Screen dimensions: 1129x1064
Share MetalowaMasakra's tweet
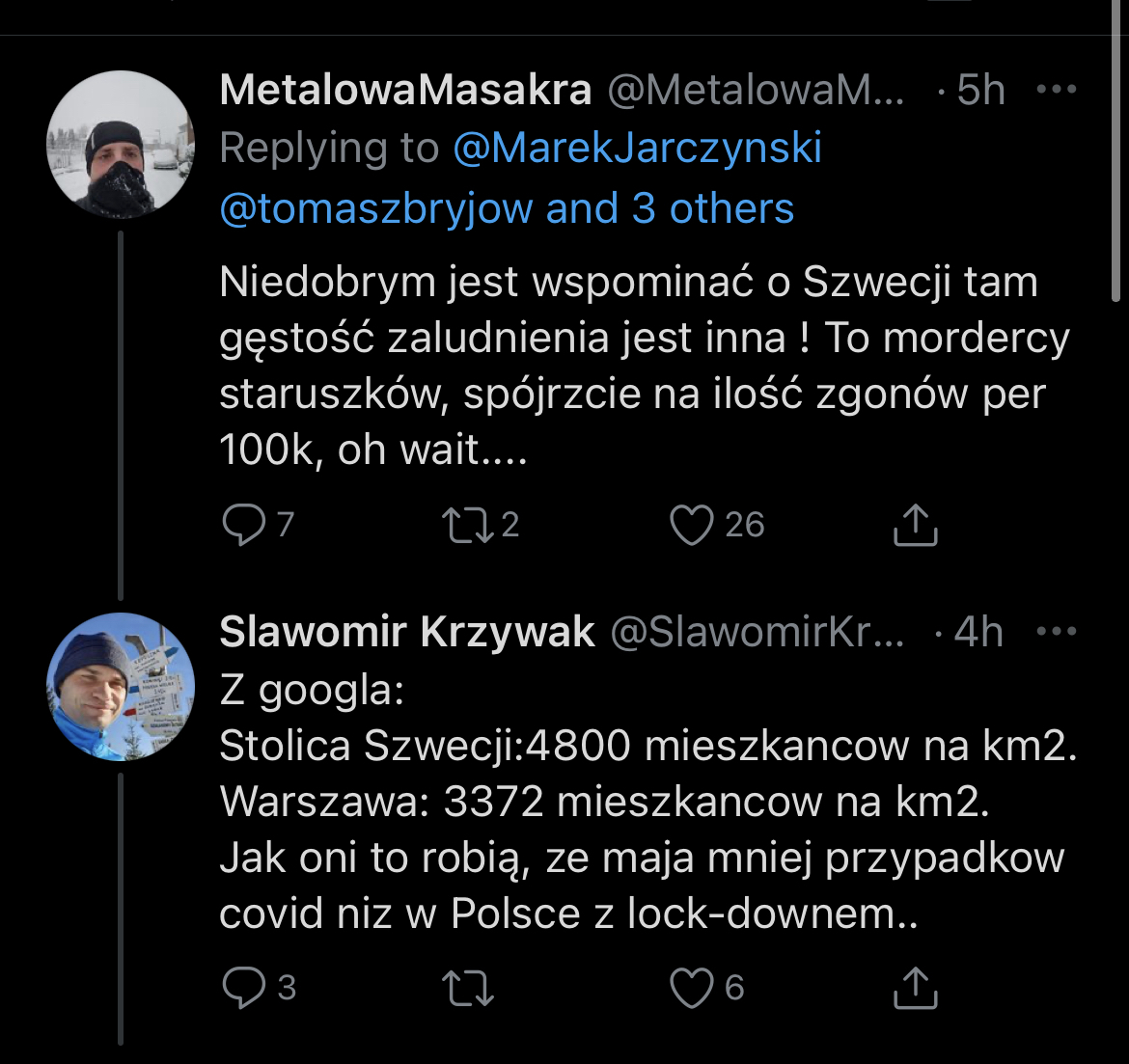[915, 525]
